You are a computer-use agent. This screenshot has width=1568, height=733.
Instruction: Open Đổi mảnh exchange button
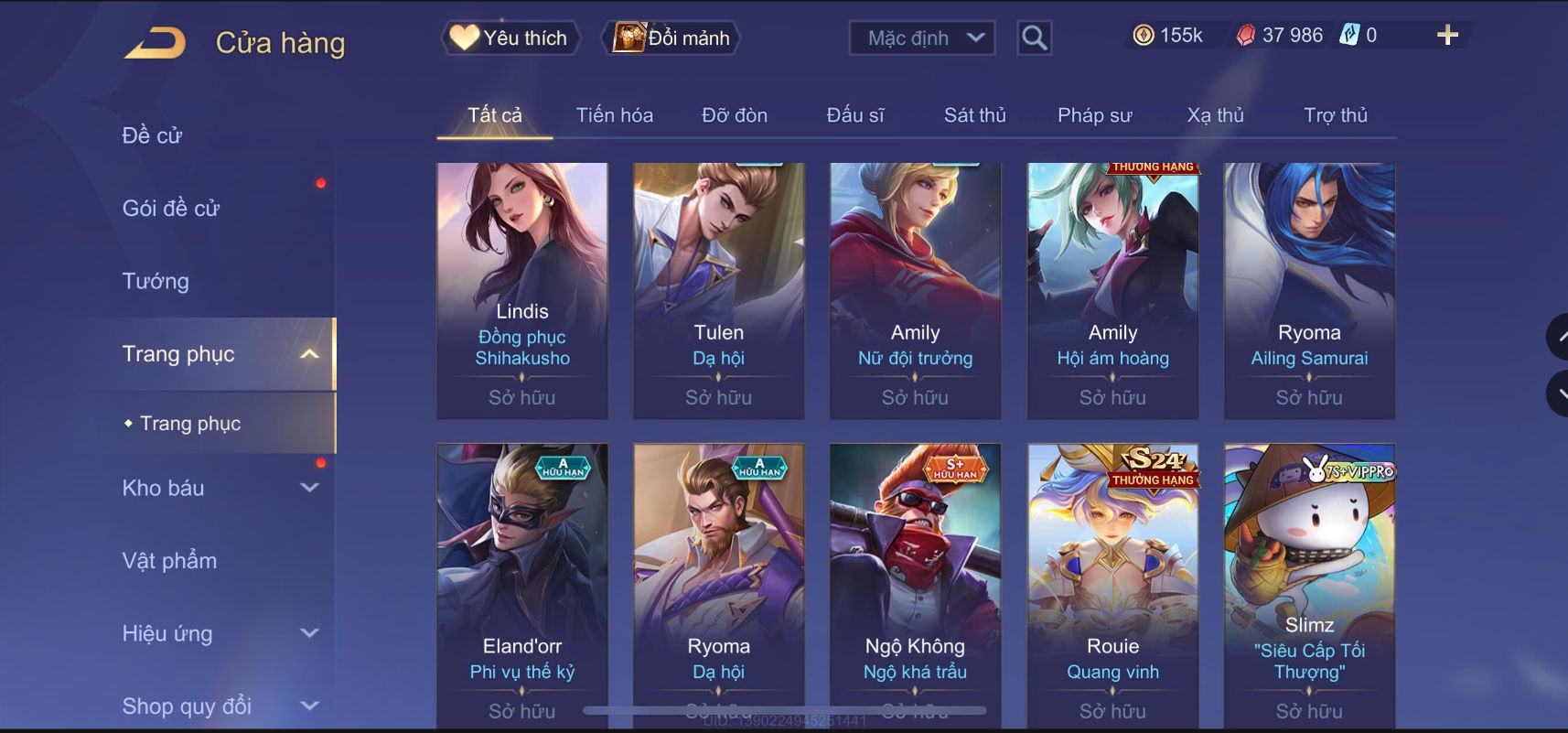[671, 38]
